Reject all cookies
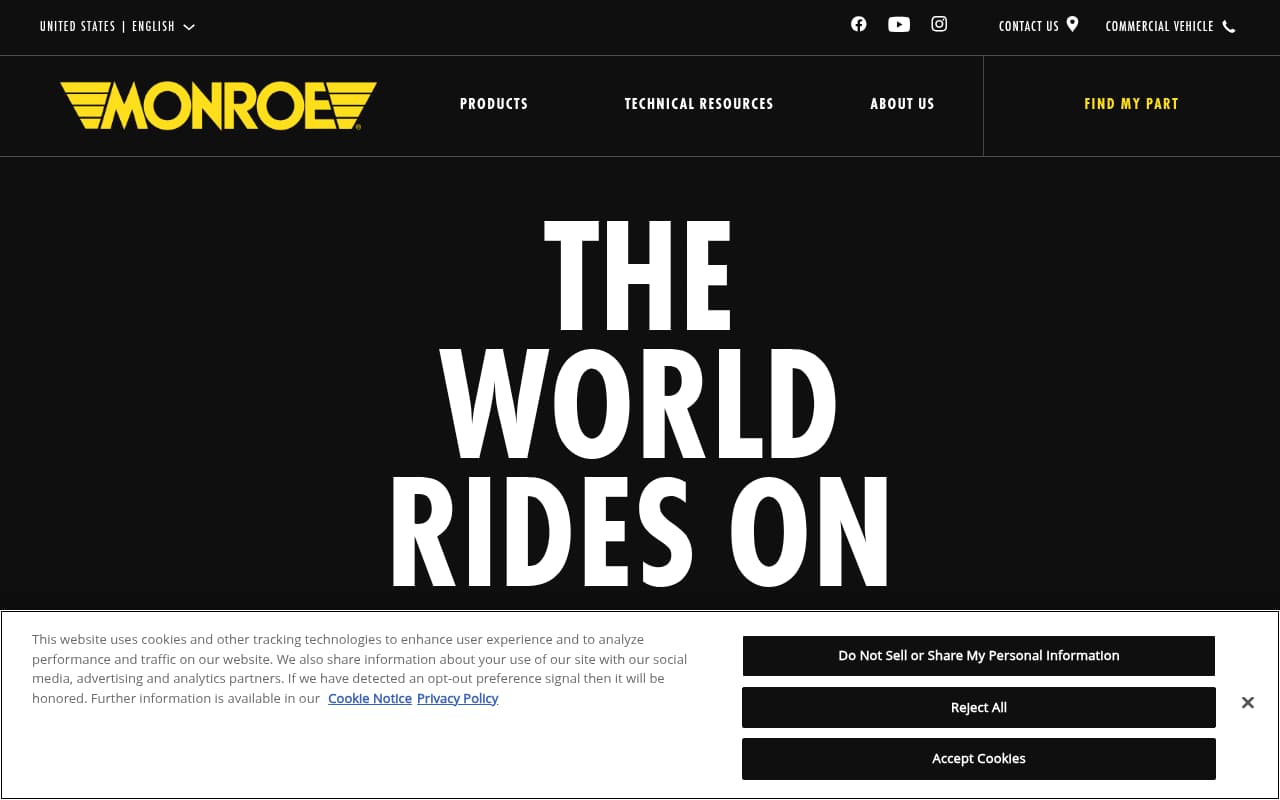1280x800 pixels. tap(978, 707)
